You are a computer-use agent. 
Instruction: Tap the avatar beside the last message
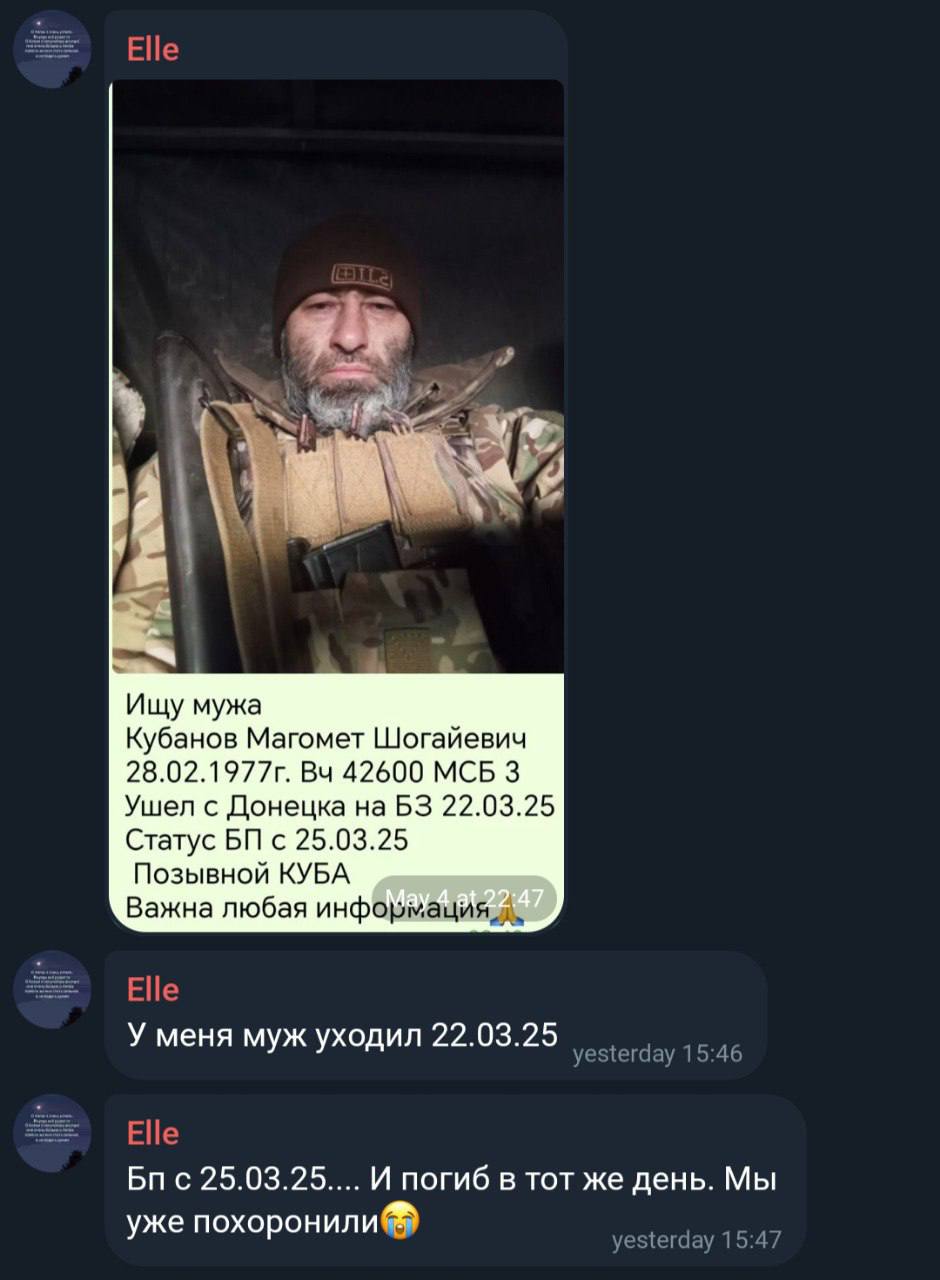pyautogui.click(x=52, y=1133)
